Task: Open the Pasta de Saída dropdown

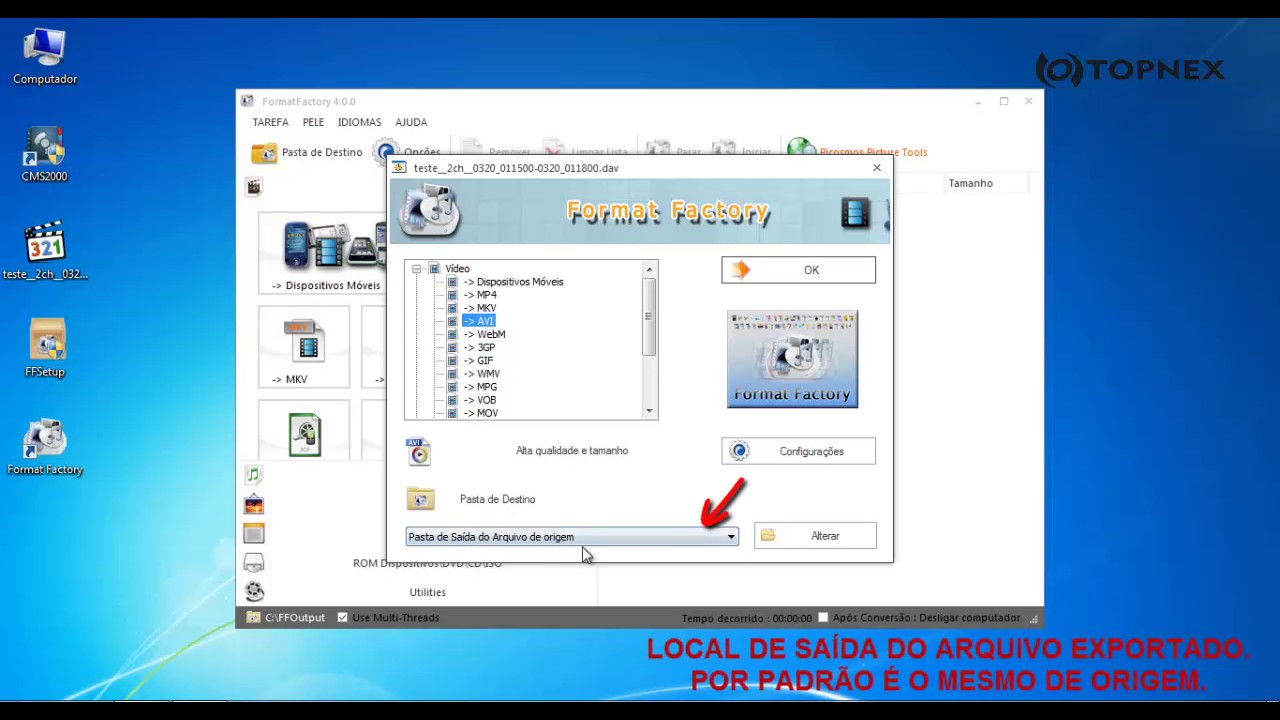Action: pos(572,537)
